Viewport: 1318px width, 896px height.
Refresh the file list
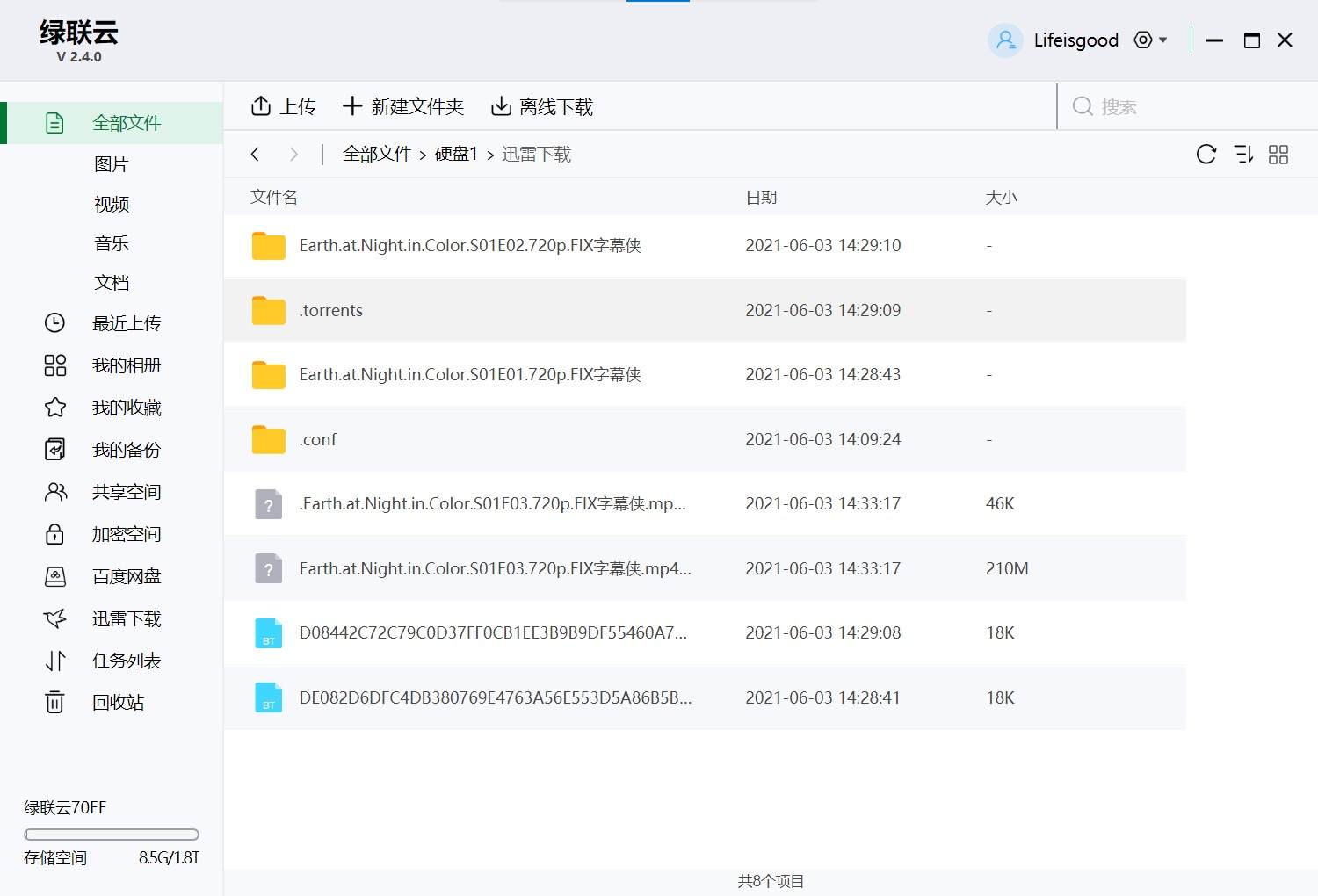tap(1206, 155)
